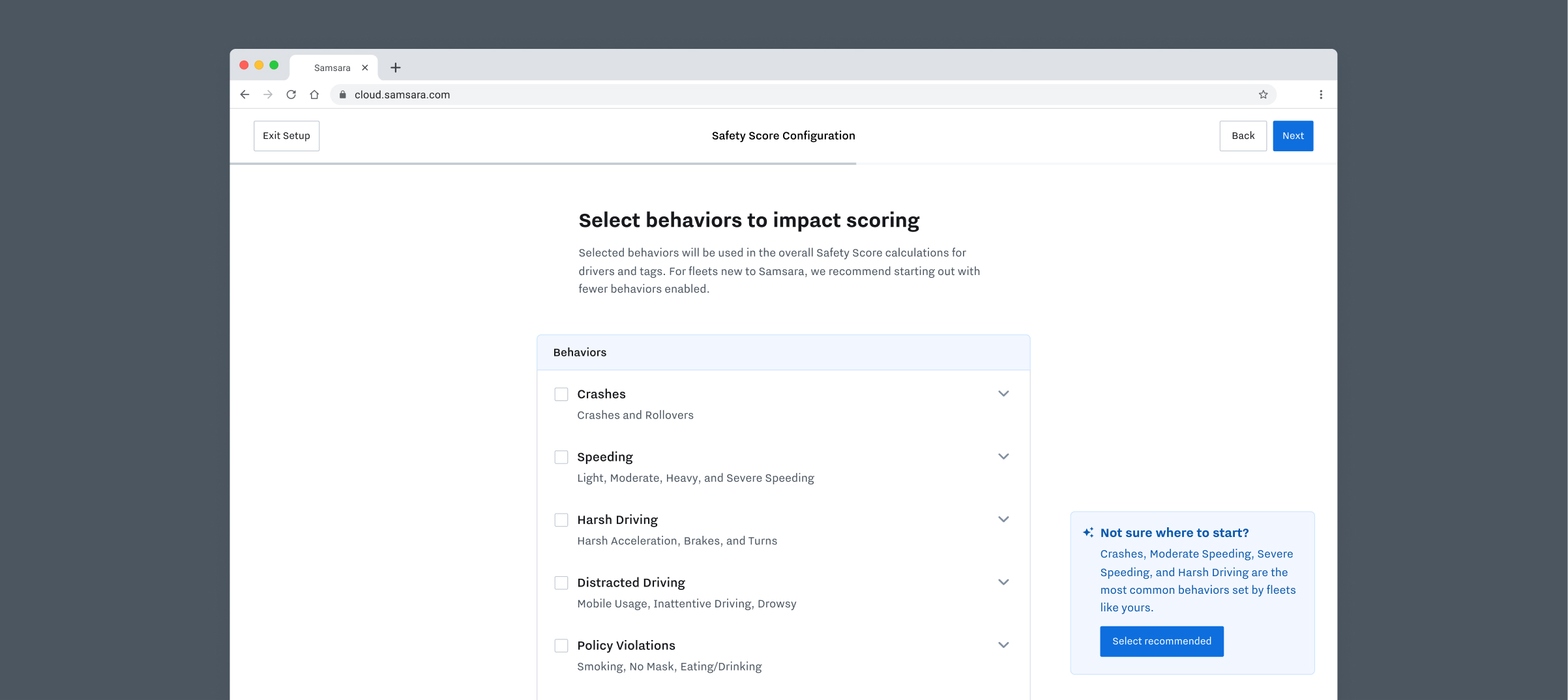Open a new tab with the plus icon
This screenshot has height=700, width=1568.
tap(395, 68)
